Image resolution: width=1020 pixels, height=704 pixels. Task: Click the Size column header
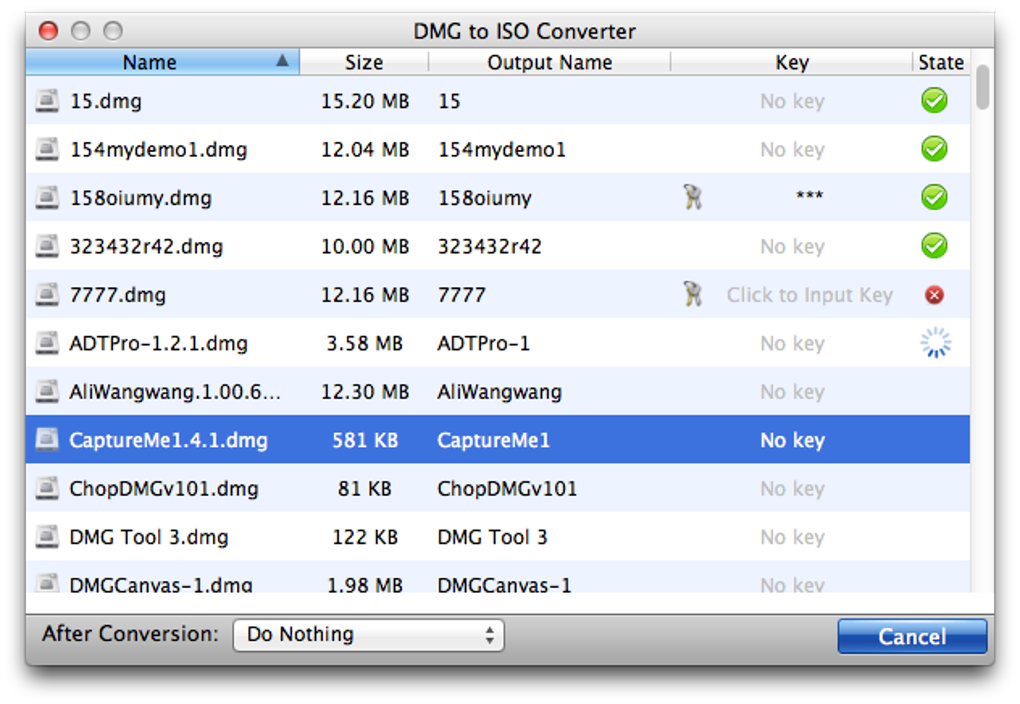pyautogui.click(x=364, y=62)
